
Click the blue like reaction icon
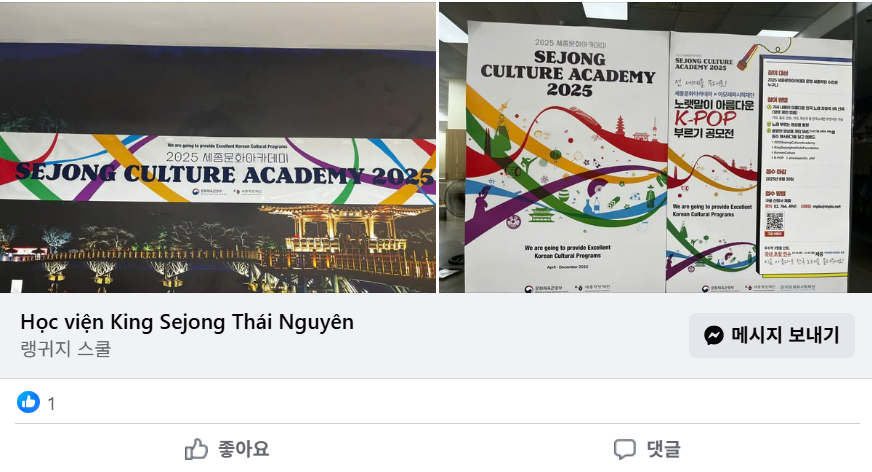(x=28, y=402)
